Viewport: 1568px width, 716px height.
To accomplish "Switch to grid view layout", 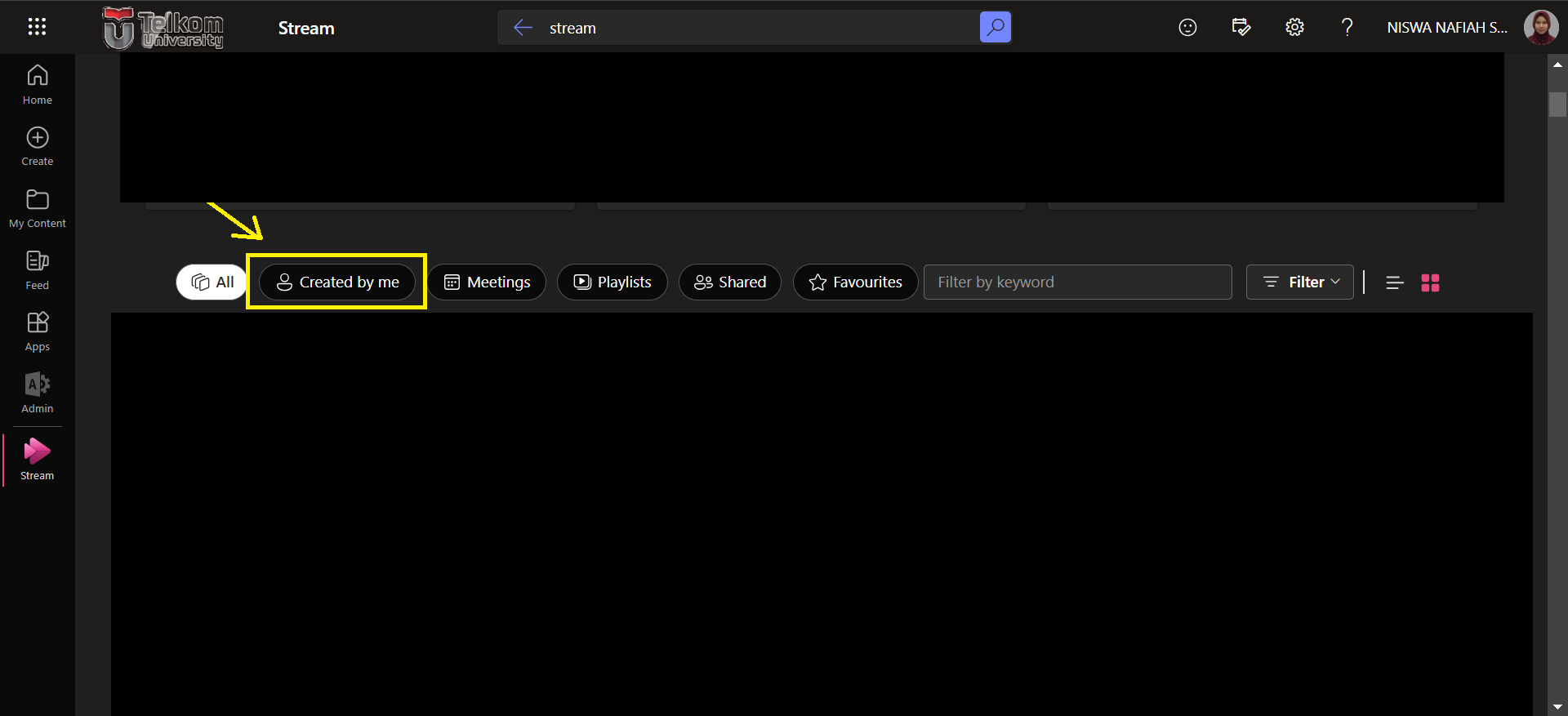I will [x=1430, y=282].
